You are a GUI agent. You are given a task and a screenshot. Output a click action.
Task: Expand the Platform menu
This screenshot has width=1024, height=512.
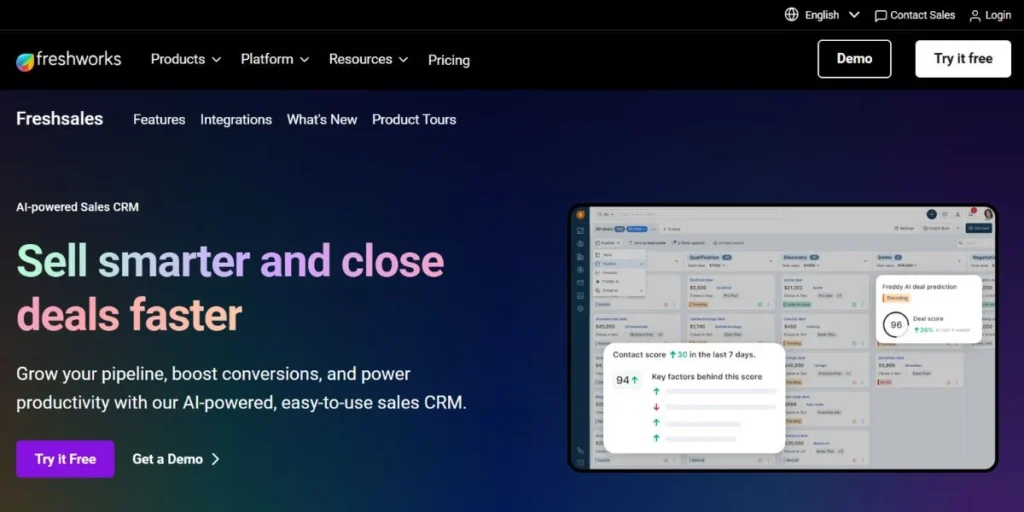(x=275, y=59)
